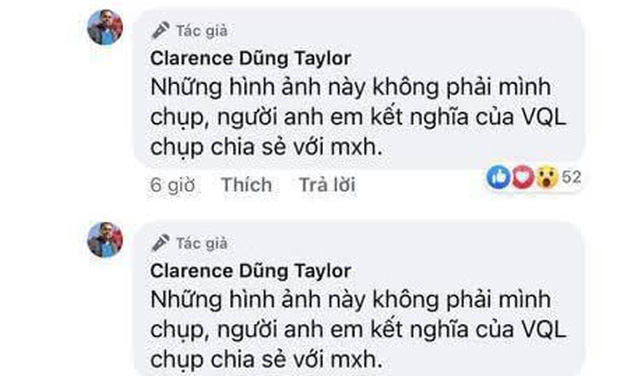
Task: Click the blue thumbs-up Like reaction icon
Action: tap(499, 177)
